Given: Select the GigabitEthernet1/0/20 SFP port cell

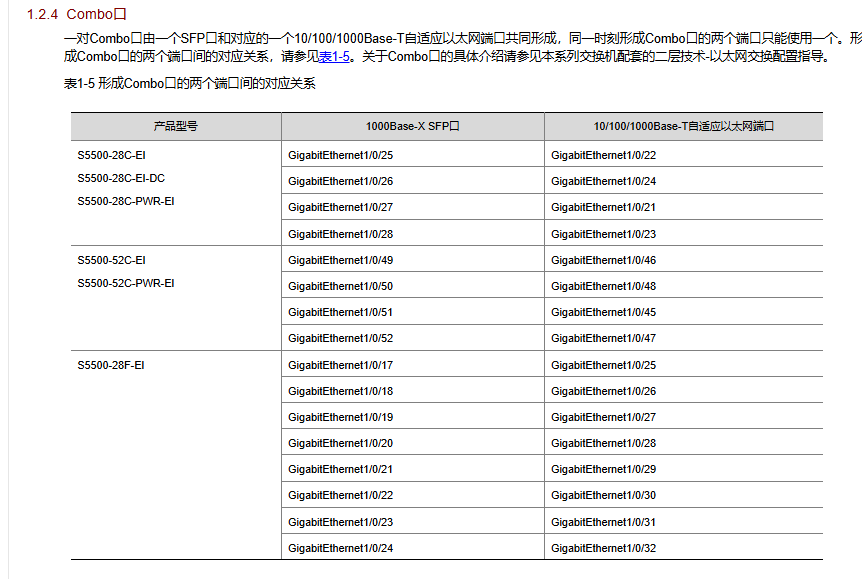Looking at the screenshot, I should tap(340, 443).
